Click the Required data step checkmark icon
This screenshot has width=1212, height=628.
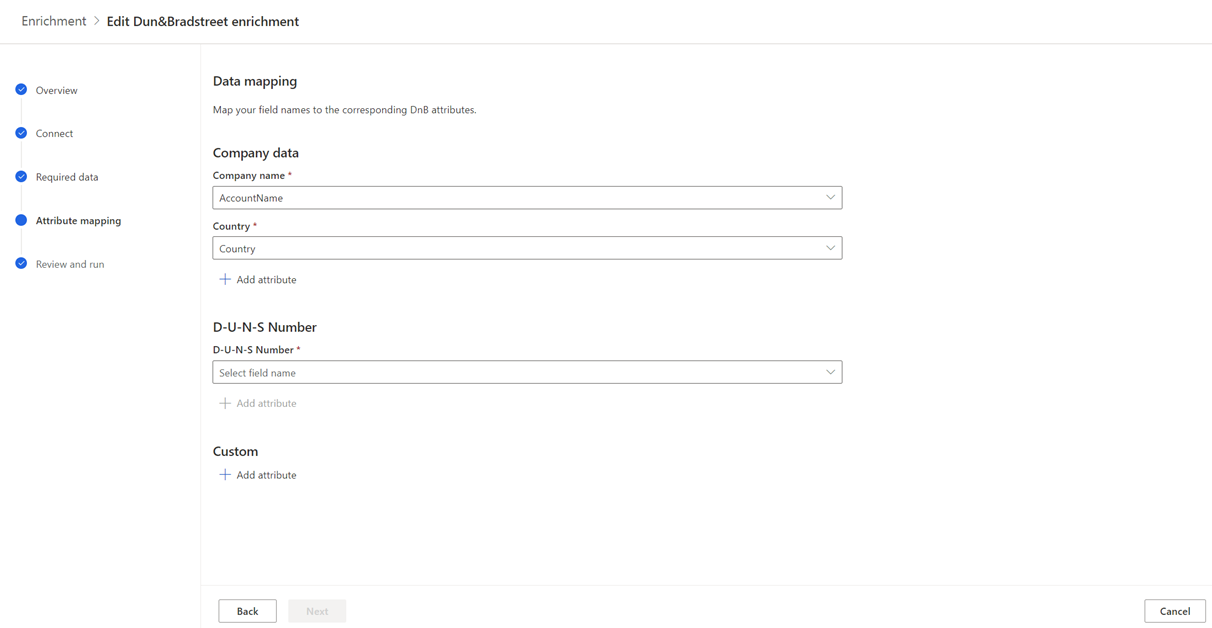tap(21, 177)
